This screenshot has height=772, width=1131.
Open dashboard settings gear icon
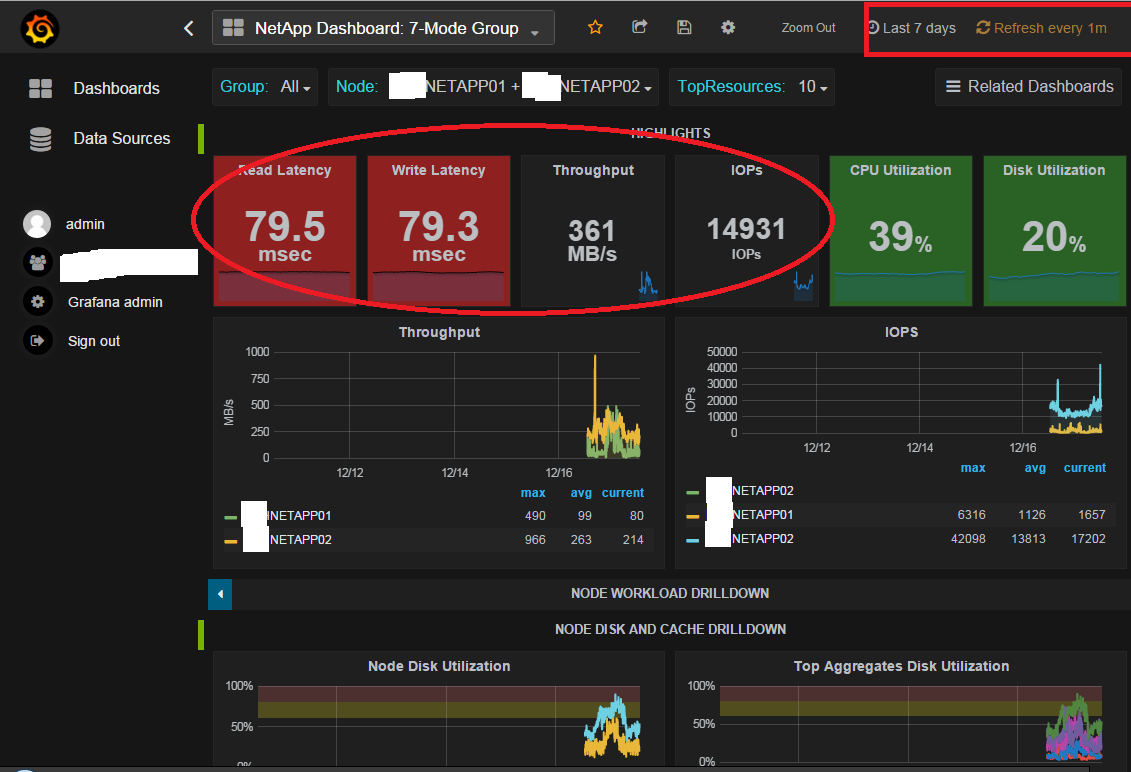click(728, 28)
